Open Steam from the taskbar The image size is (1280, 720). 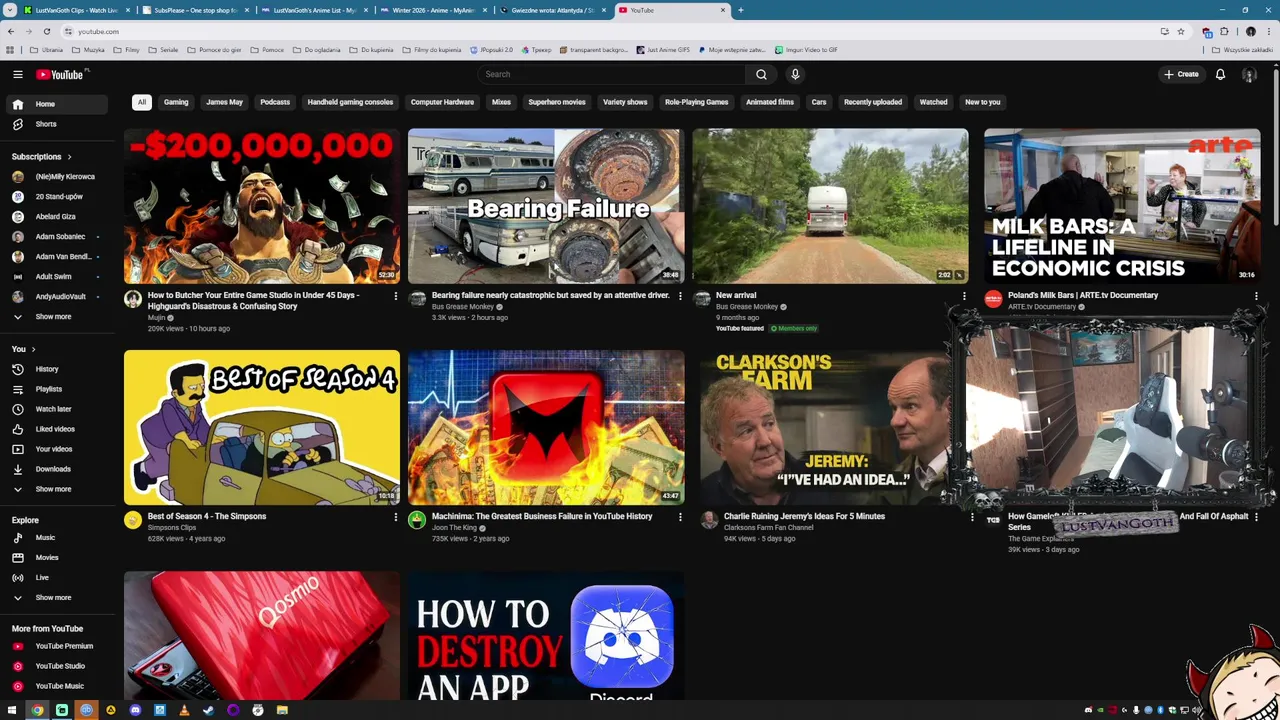[x=208, y=710]
